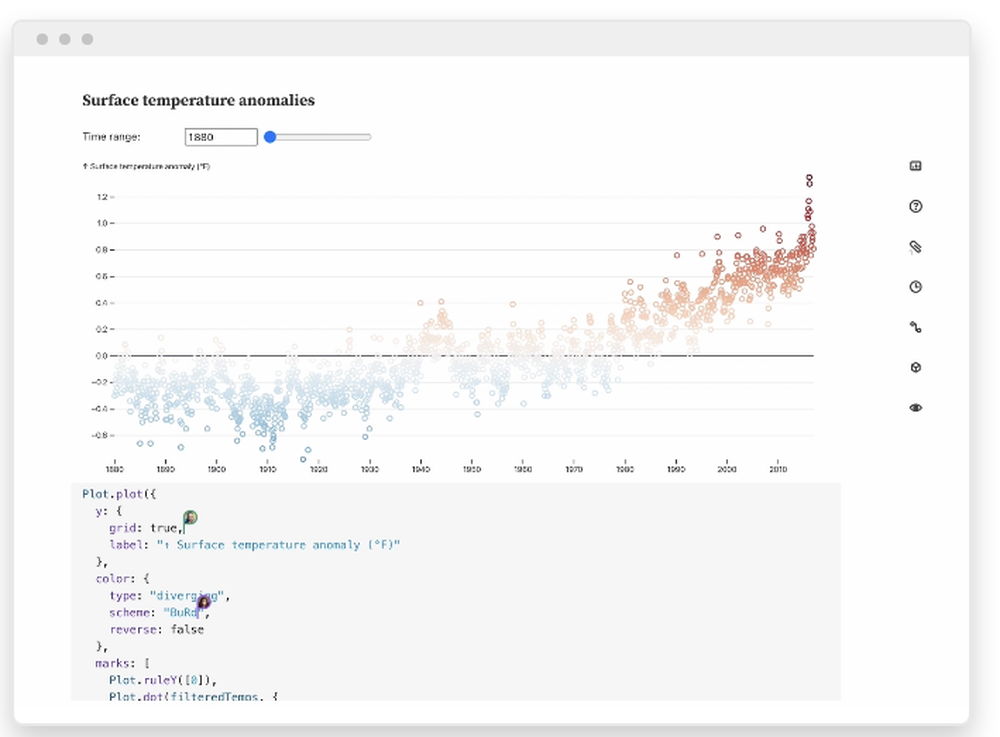Click the topmost dark red data point

pos(809,177)
